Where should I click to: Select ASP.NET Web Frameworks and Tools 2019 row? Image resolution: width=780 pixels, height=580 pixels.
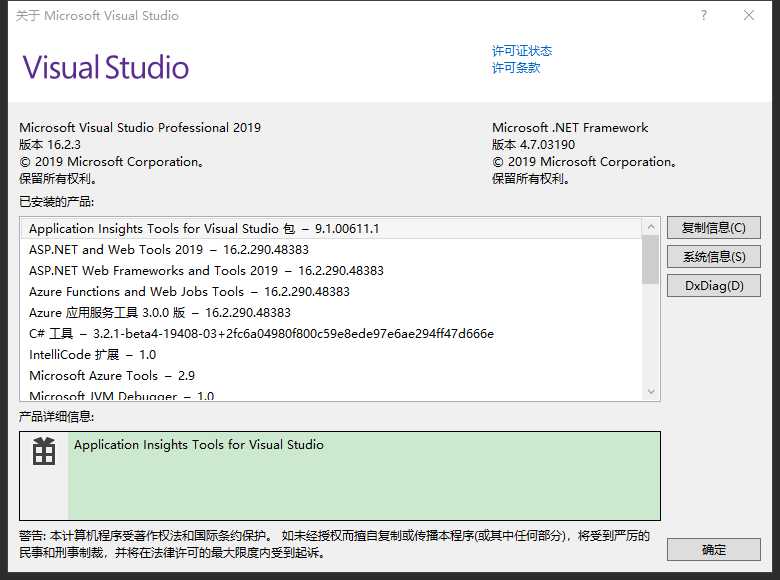(331, 270)
